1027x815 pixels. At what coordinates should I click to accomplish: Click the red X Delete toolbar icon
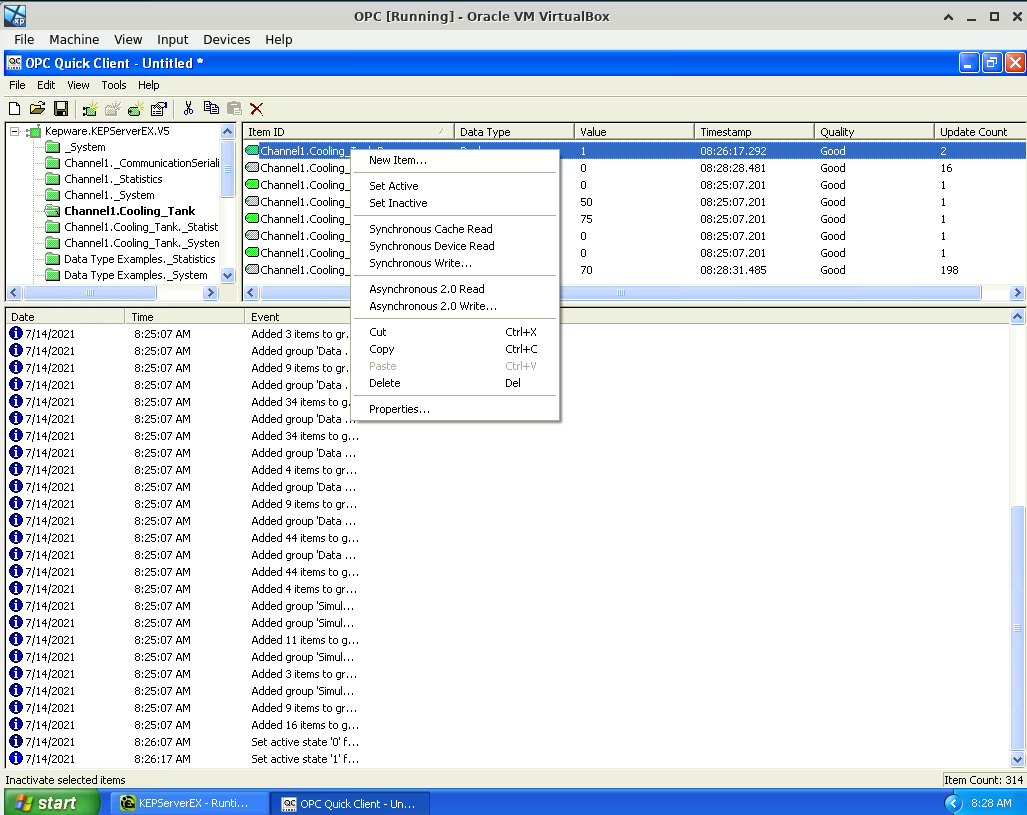[x=257, y=109]
